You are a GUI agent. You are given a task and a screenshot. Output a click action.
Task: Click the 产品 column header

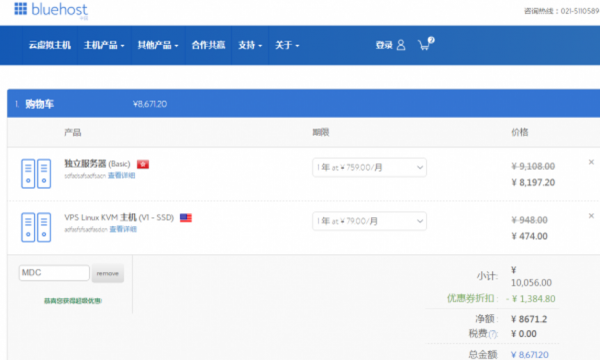pyautogui.click(x=73, y=132)
